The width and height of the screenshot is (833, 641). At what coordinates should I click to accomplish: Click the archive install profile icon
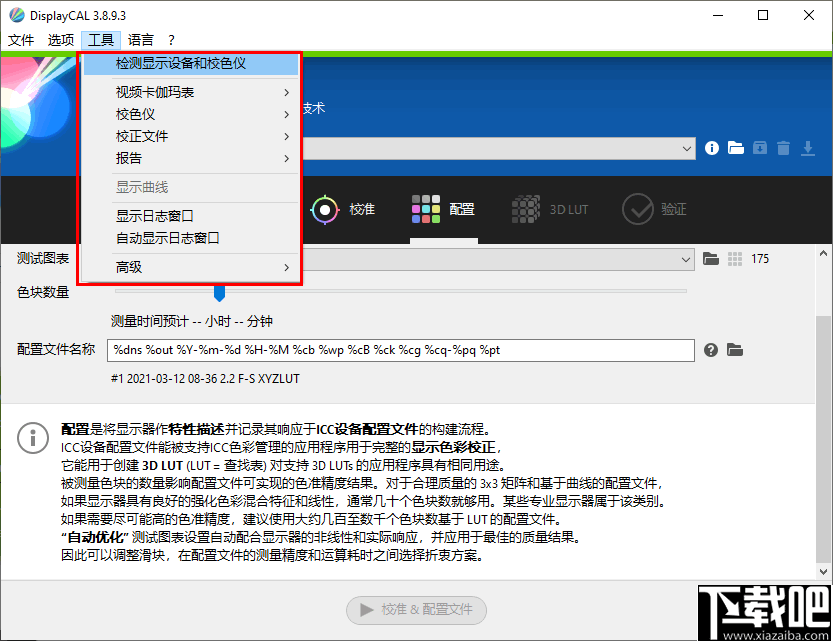click(761, 147)
